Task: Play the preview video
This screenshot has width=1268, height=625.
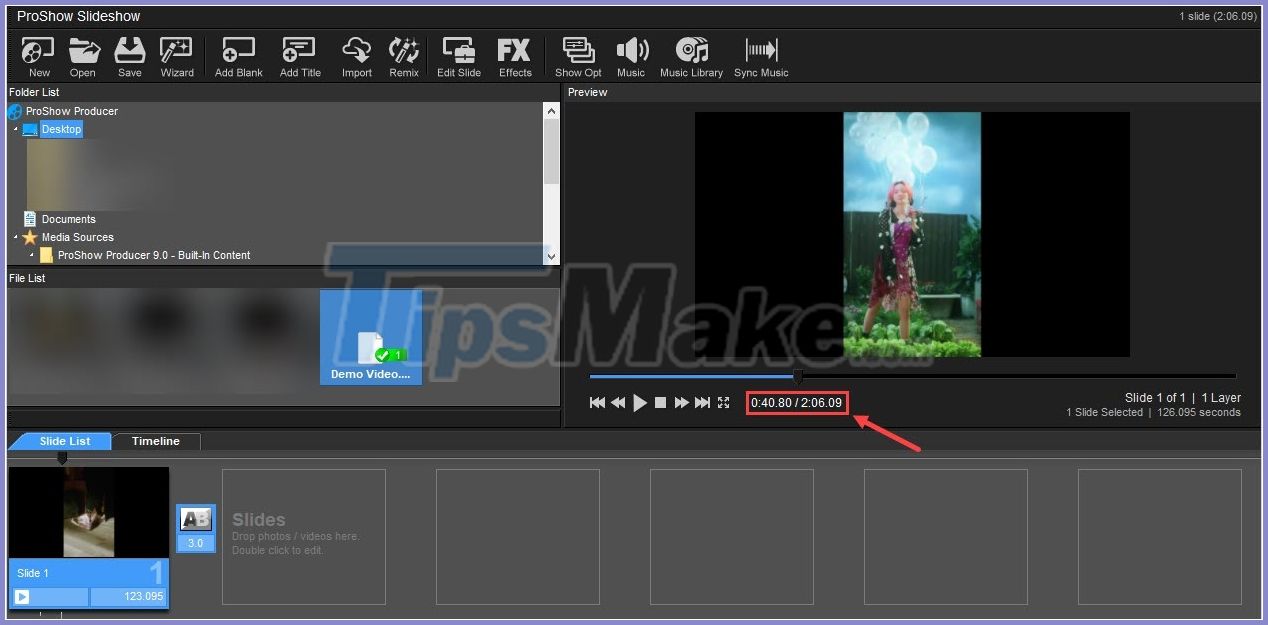Action: [x=639, y=402]
